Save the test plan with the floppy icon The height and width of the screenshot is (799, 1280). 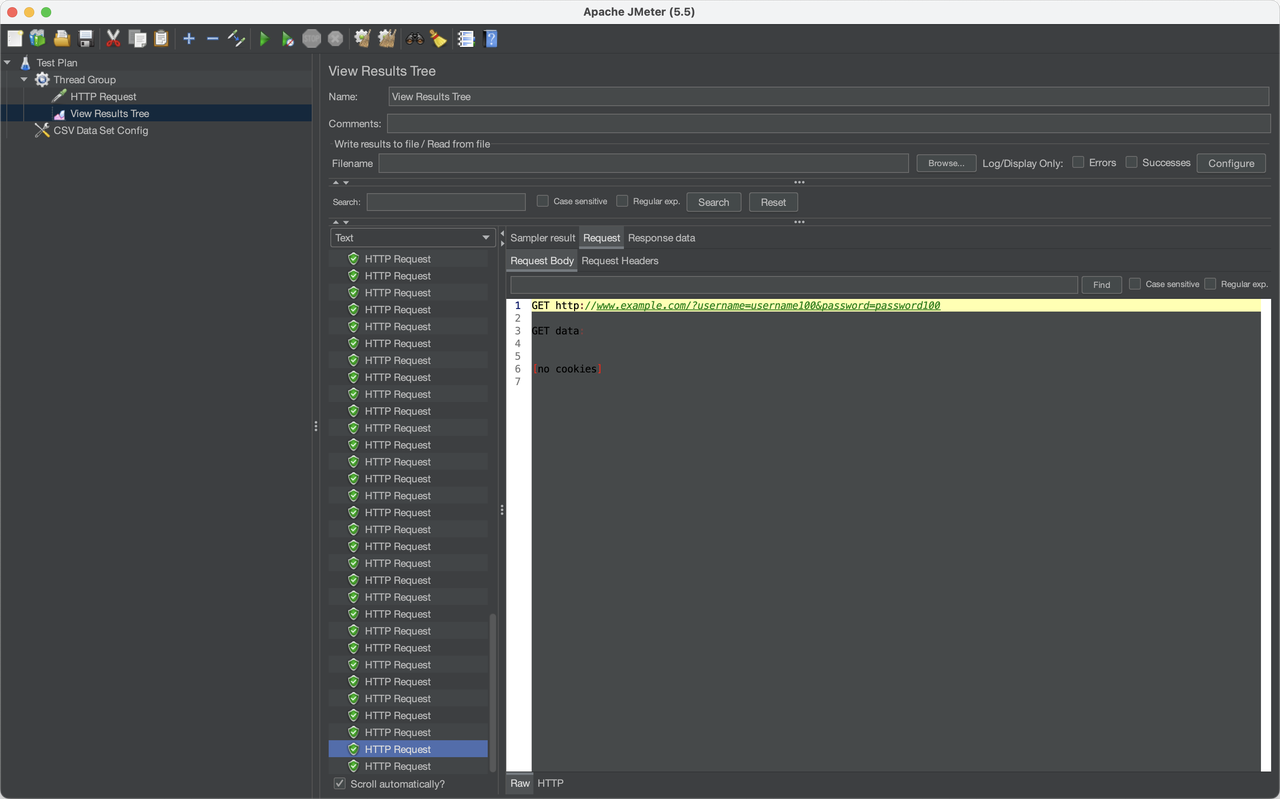(x=86, y=39)
